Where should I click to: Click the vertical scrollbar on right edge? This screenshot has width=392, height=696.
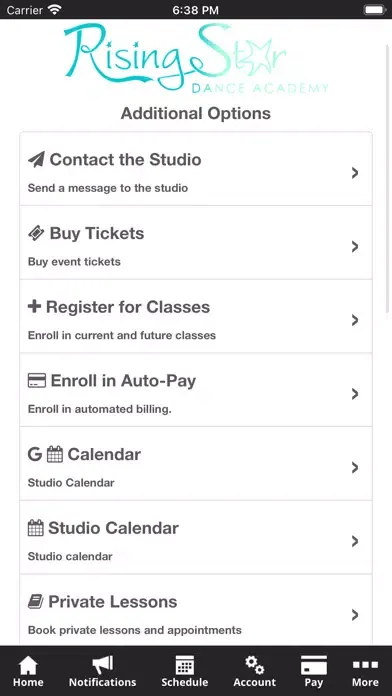388,178
